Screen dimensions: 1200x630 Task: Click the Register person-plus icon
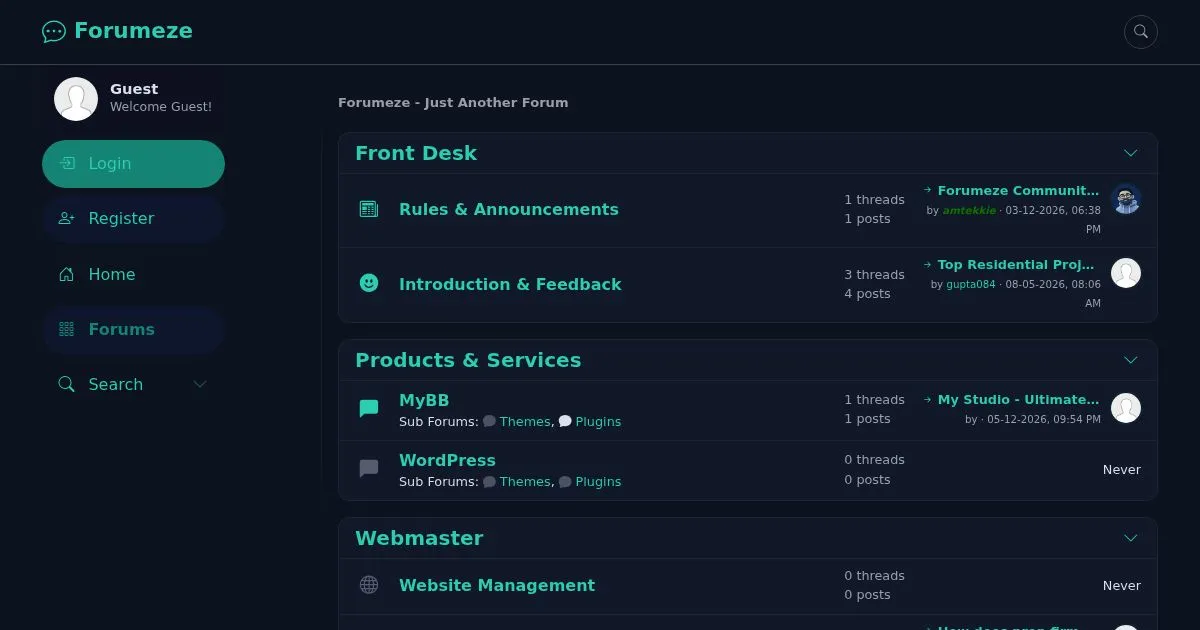[x=67, y=218]
